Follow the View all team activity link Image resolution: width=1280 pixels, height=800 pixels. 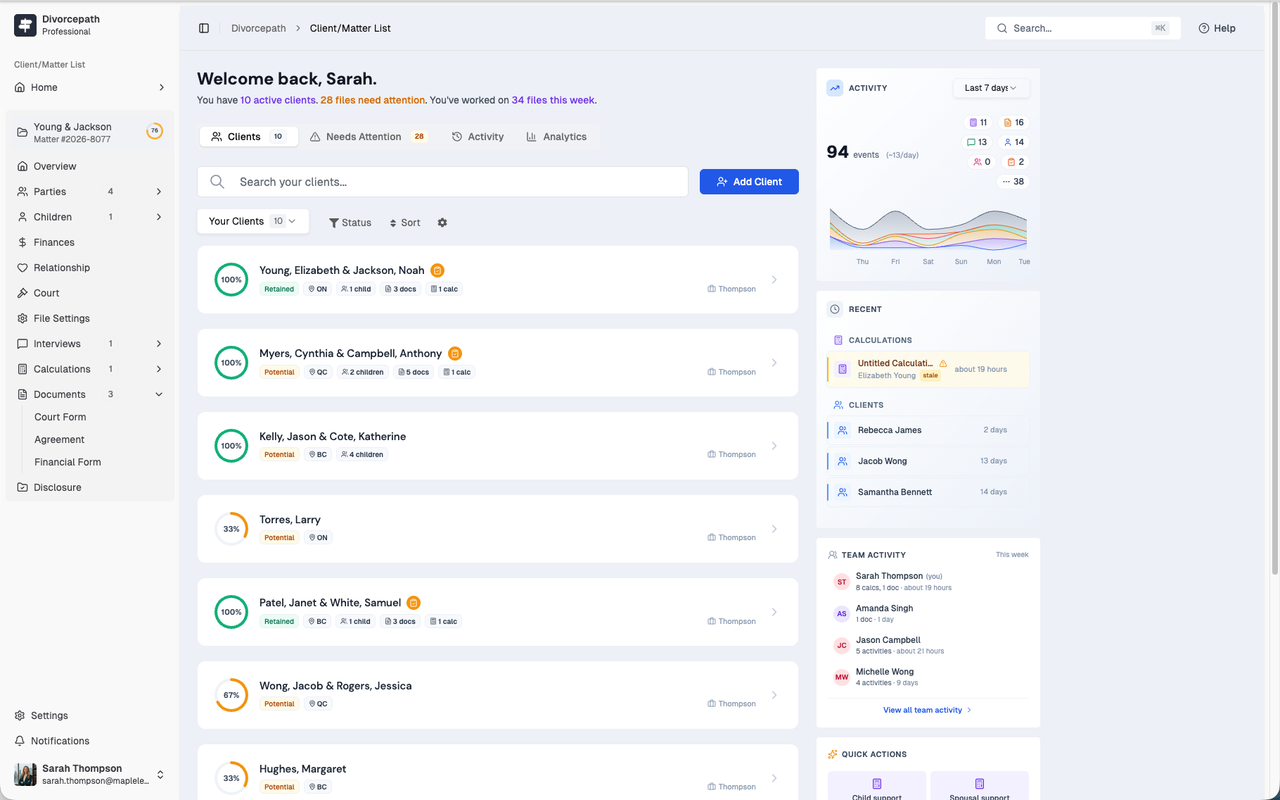coord(927,710)
